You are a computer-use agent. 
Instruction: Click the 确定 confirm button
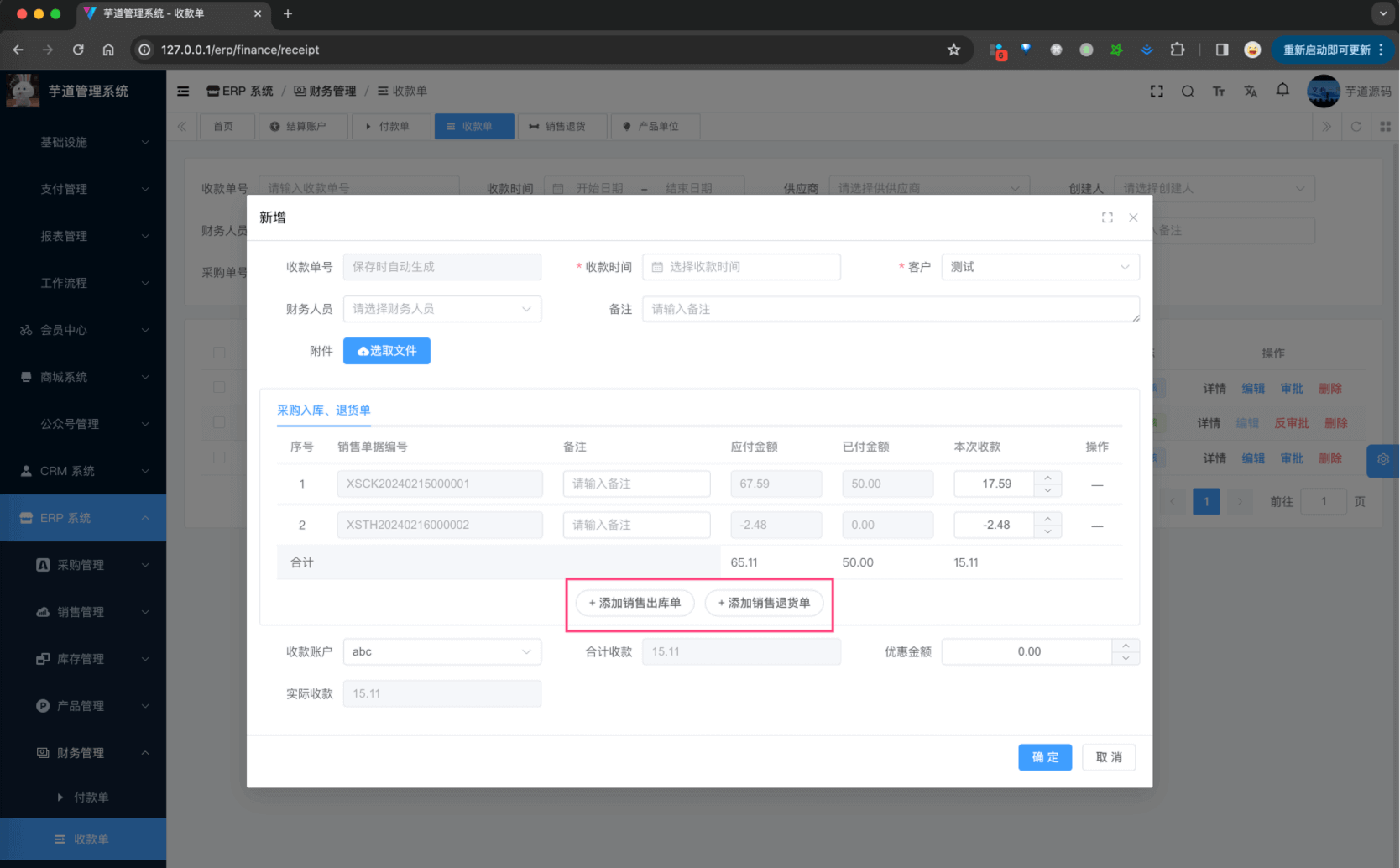coord(1044,757)
